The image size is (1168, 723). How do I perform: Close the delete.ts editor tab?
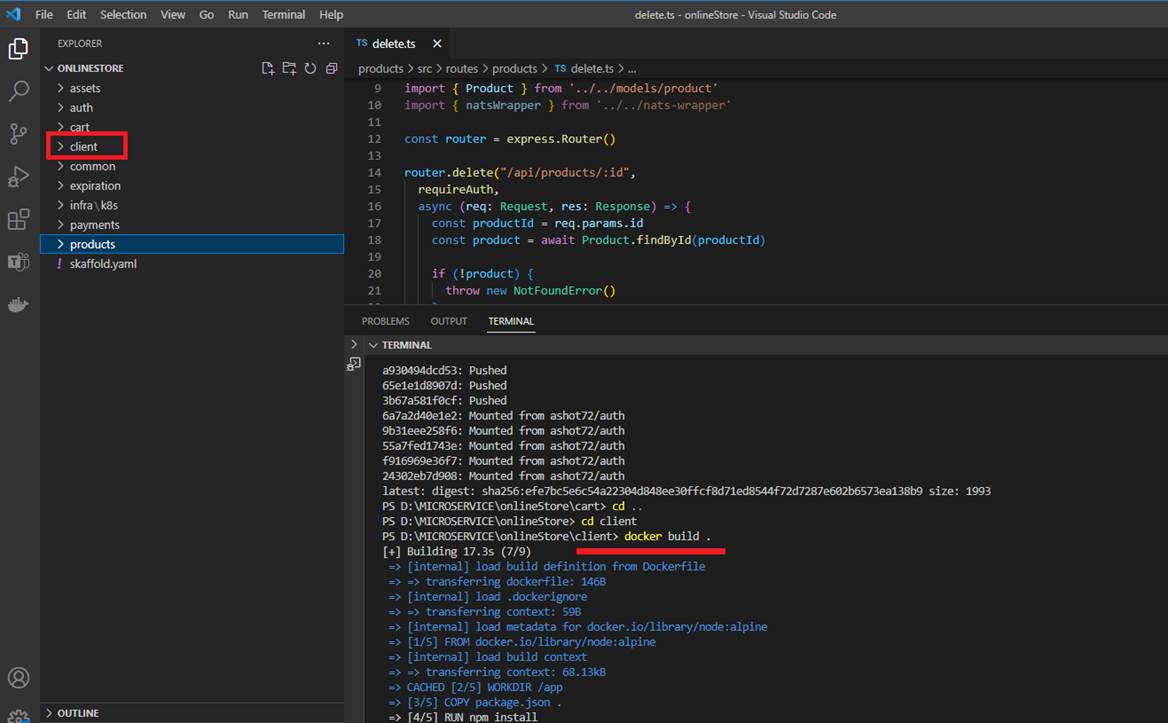coord(437,44)
